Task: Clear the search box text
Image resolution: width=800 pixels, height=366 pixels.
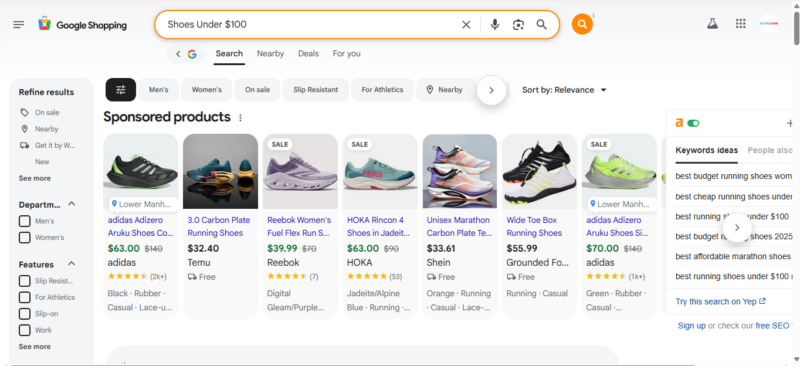Action: [x=466, y=25]
